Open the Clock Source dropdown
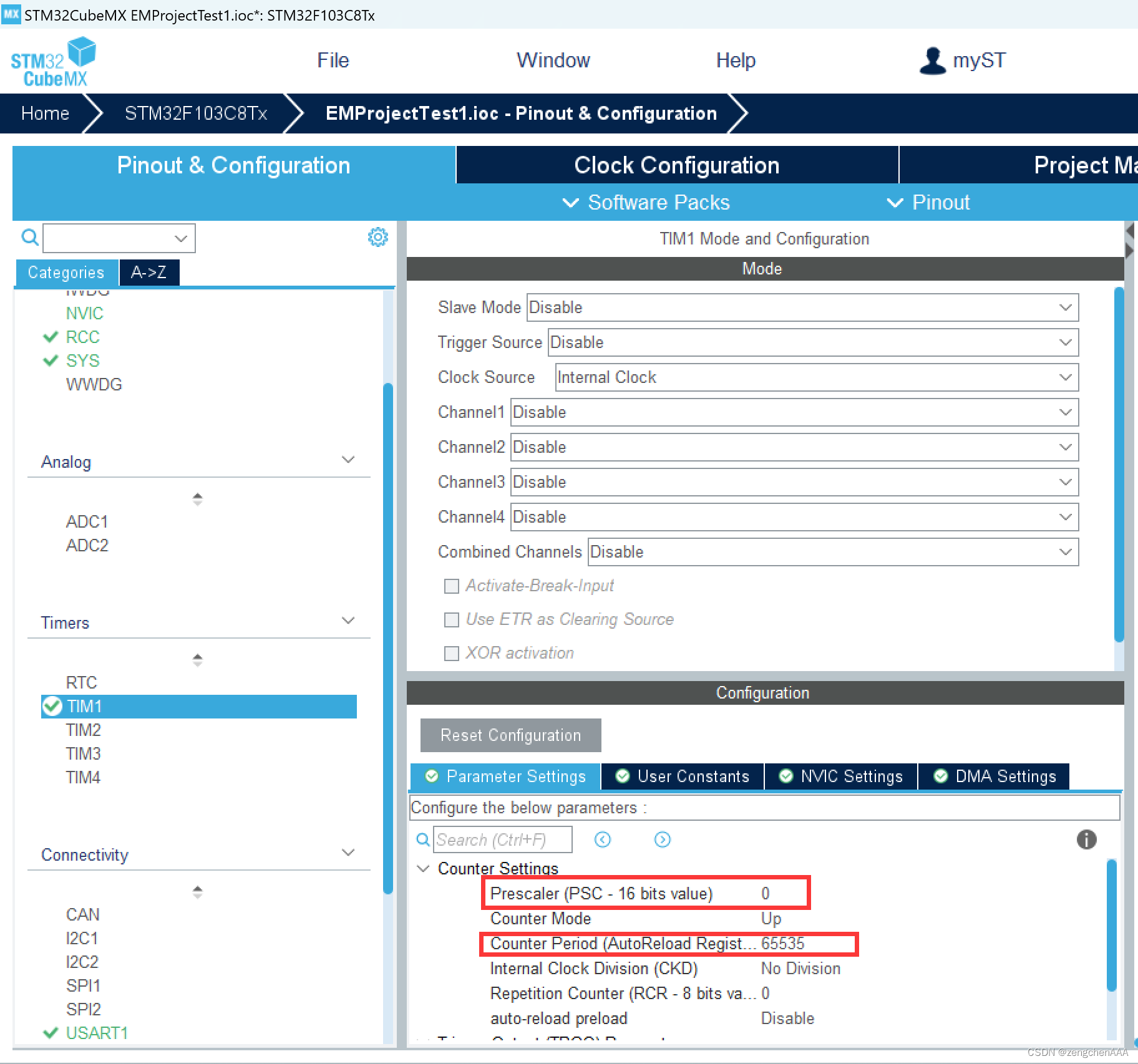The width and height of the screenshot is (1138, 1064). click(817, 377)
